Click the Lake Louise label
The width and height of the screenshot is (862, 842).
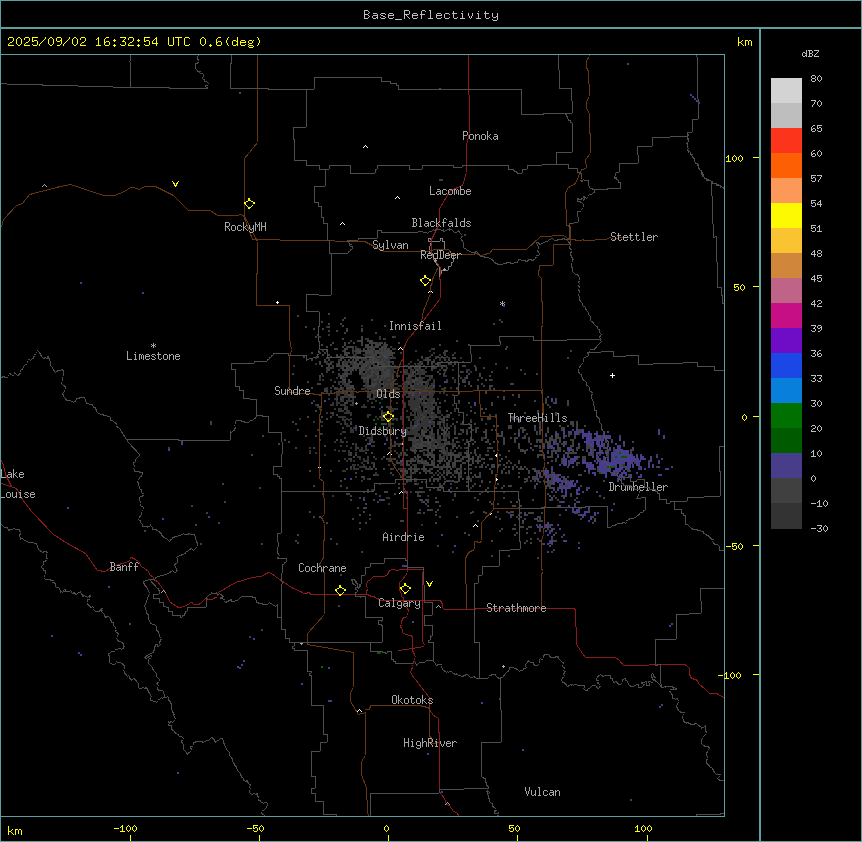pos(18,484)
